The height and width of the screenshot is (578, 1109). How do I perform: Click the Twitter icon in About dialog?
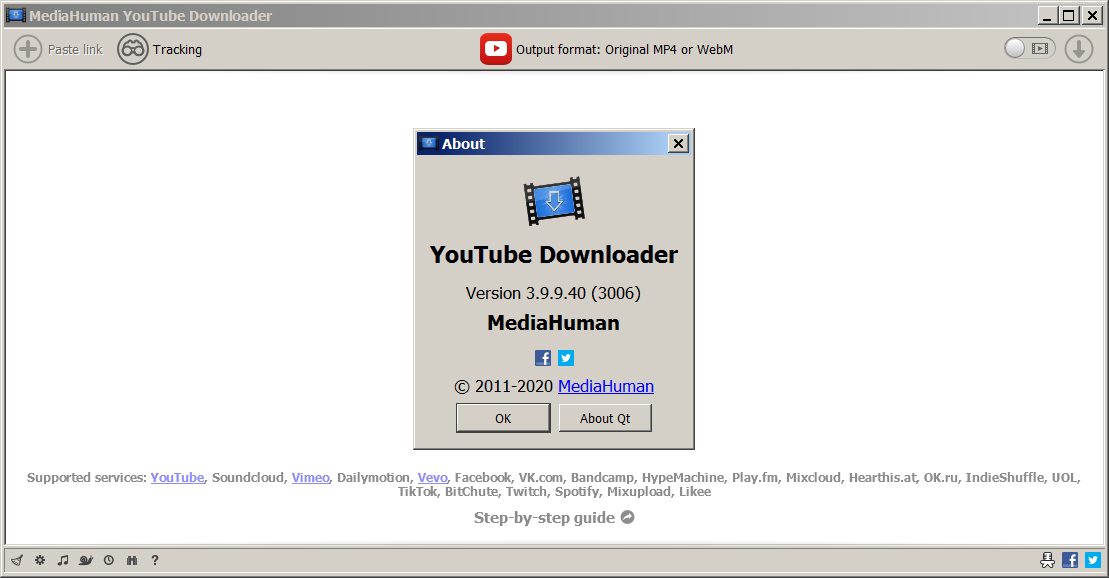566,358
